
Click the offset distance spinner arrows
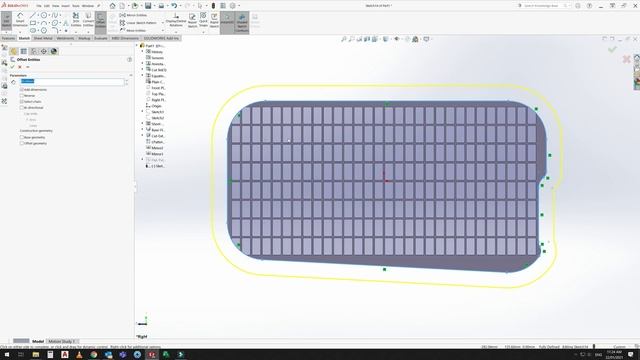(x=127, y=82)
